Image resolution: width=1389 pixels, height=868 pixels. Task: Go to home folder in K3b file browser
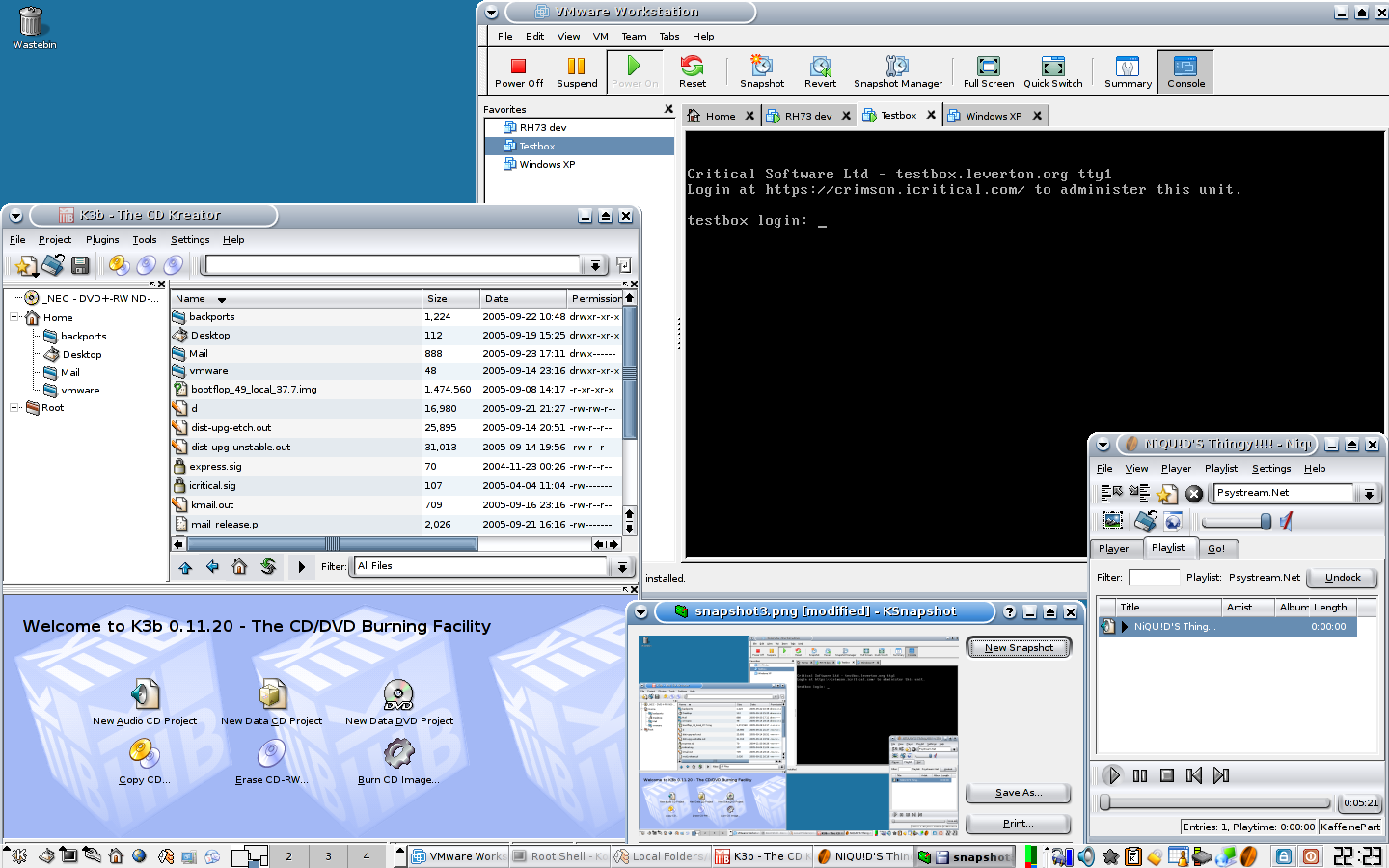tap(239, 567)
